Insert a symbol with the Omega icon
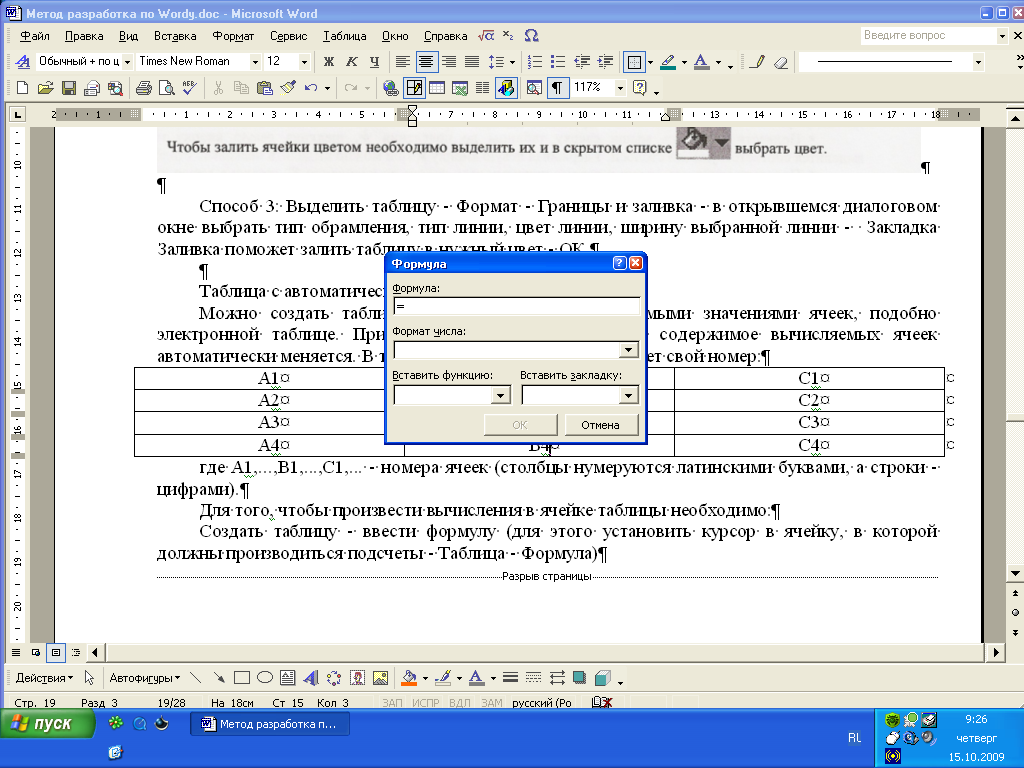Screen dimensions: 1024x768 (x=532, y=35)
